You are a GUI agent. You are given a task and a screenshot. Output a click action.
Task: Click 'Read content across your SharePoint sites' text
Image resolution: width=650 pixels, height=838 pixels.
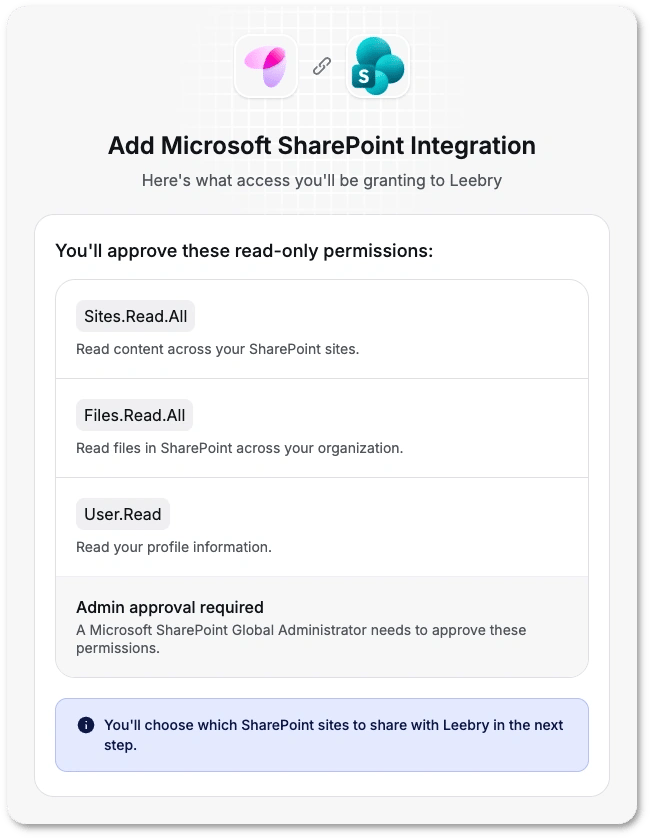218,349
